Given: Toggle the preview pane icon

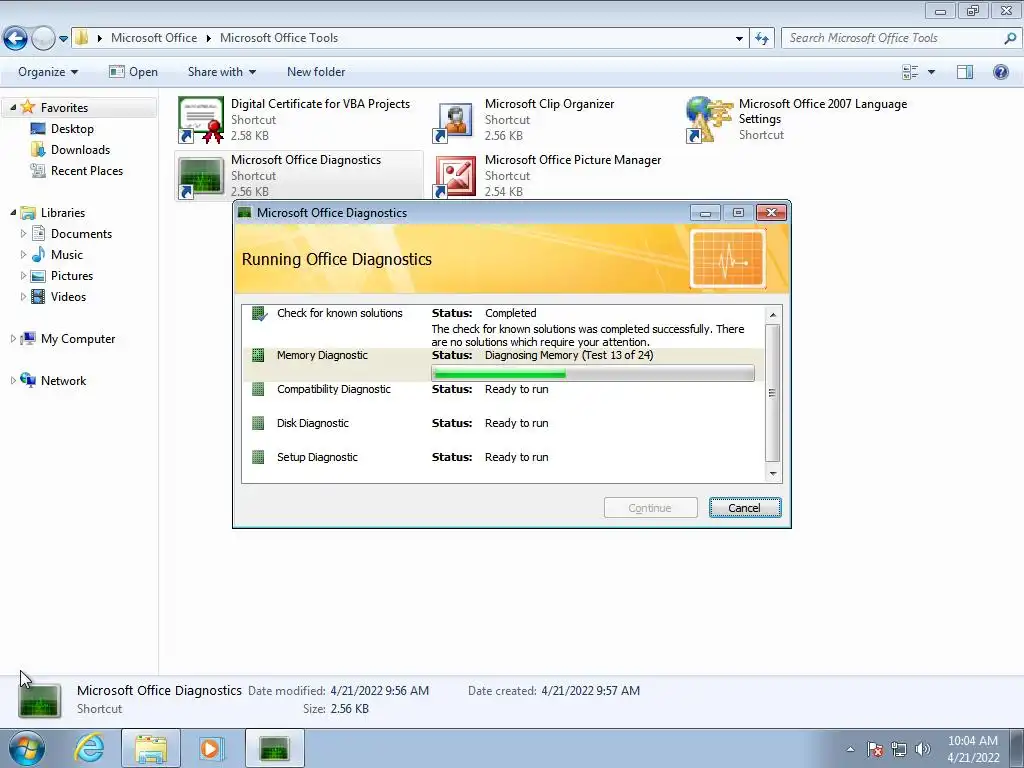Looking at the screenshot, I should 965,72.
